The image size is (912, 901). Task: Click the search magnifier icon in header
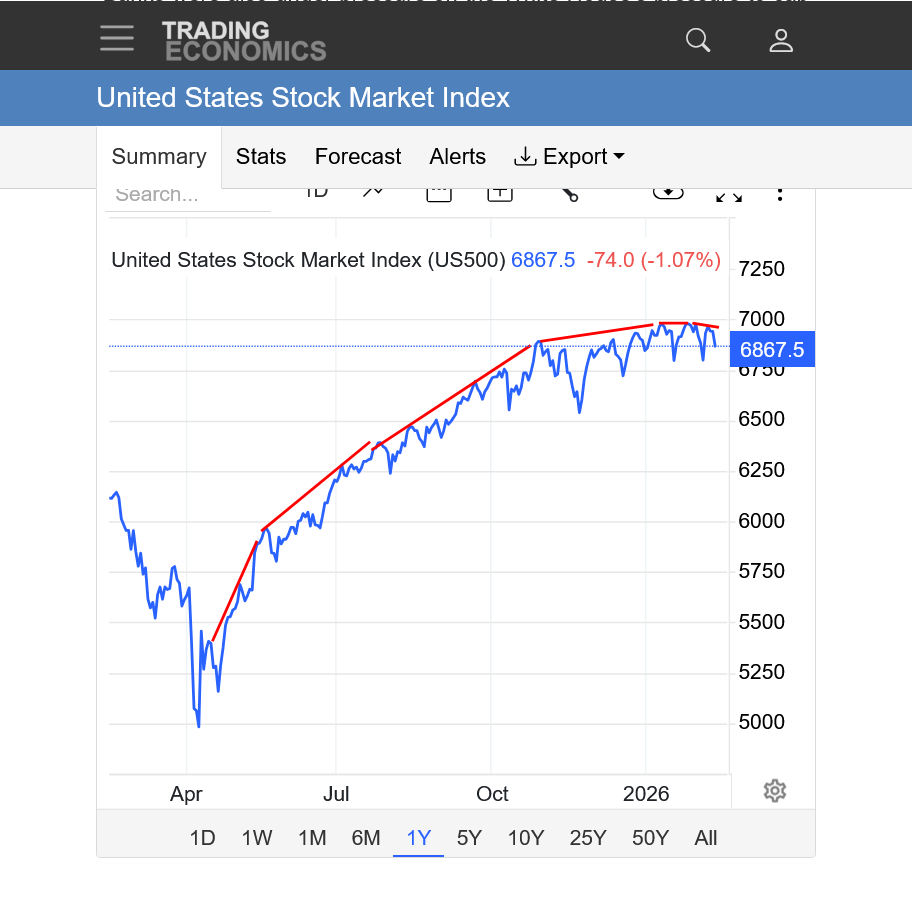click(x=698, y=40)
